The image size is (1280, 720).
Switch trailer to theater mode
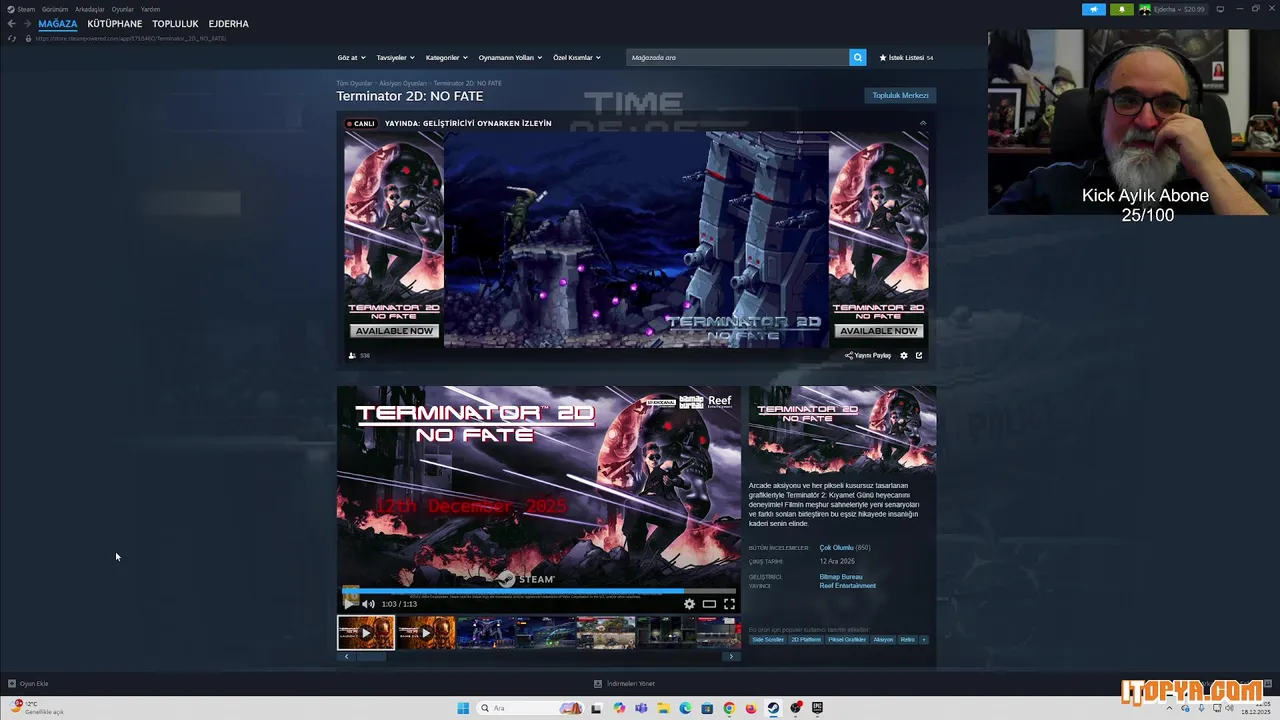[709, 604]
